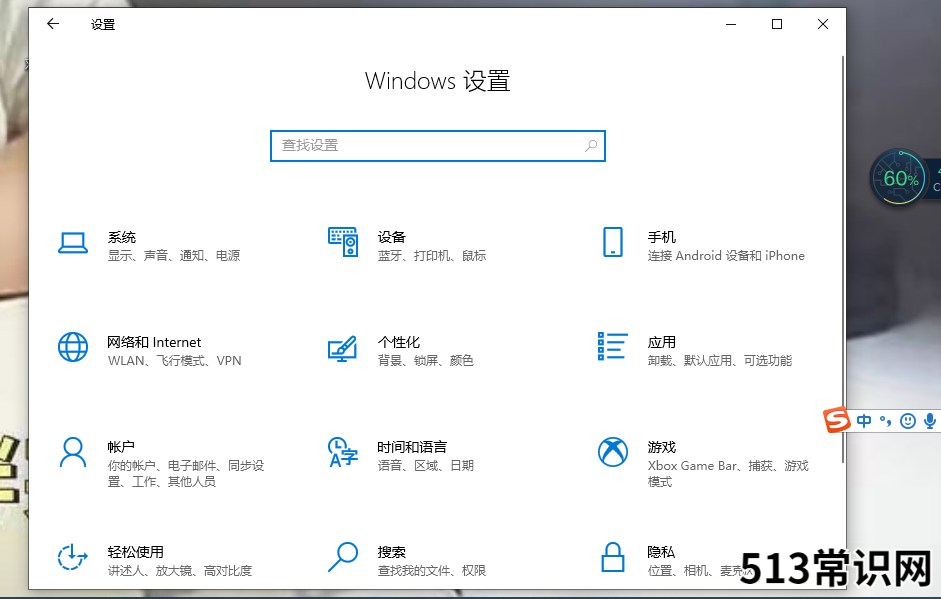This screenshot has height=599, width=941.
Task: Open the 搜索 magnifier icon
Action: pyautogui.click(x=343, y=557)
